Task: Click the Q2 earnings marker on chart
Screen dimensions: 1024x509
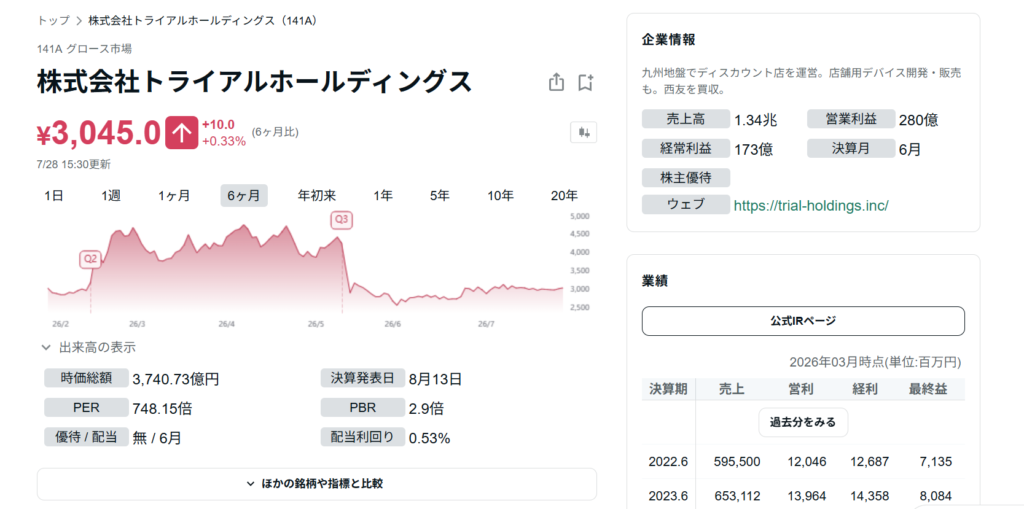Action: [x=90, y=259]
